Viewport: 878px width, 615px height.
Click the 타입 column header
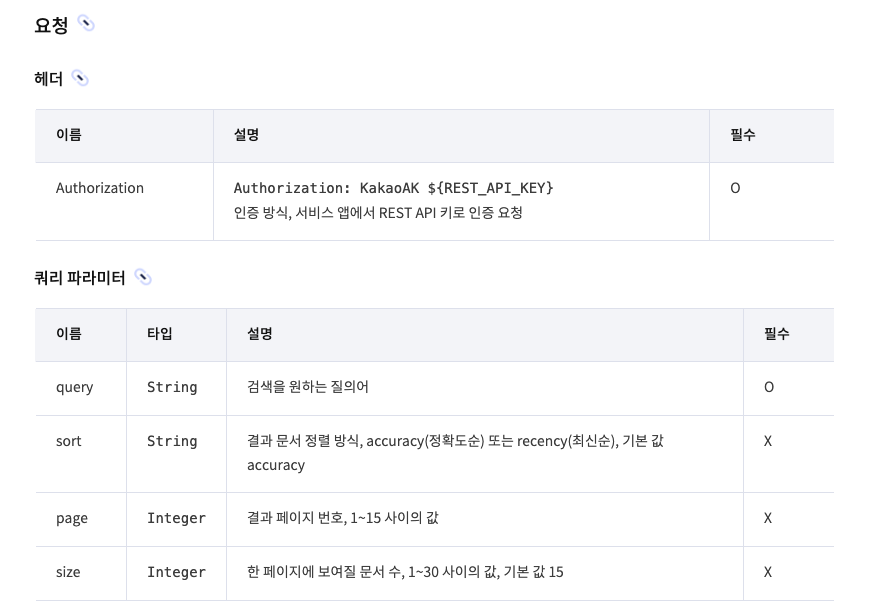[160, 334]
